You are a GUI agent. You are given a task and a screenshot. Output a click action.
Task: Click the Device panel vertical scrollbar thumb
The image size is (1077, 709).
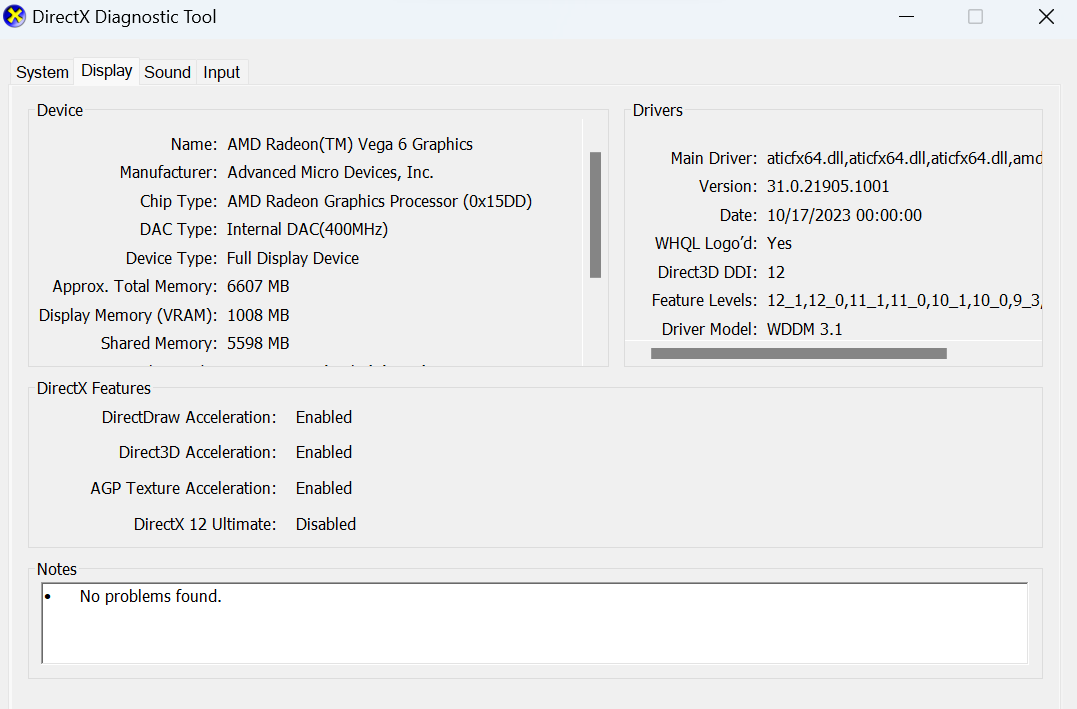(x=596, y=215)
